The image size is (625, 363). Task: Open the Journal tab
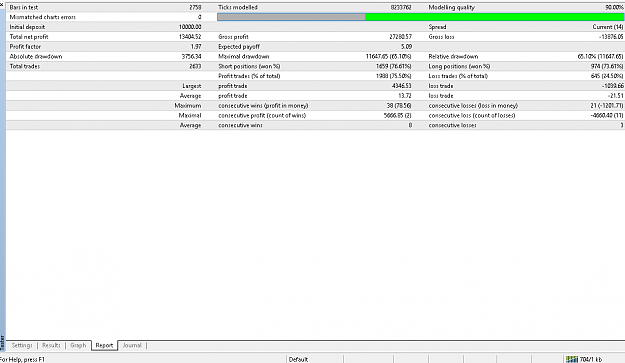coord(132,345)
